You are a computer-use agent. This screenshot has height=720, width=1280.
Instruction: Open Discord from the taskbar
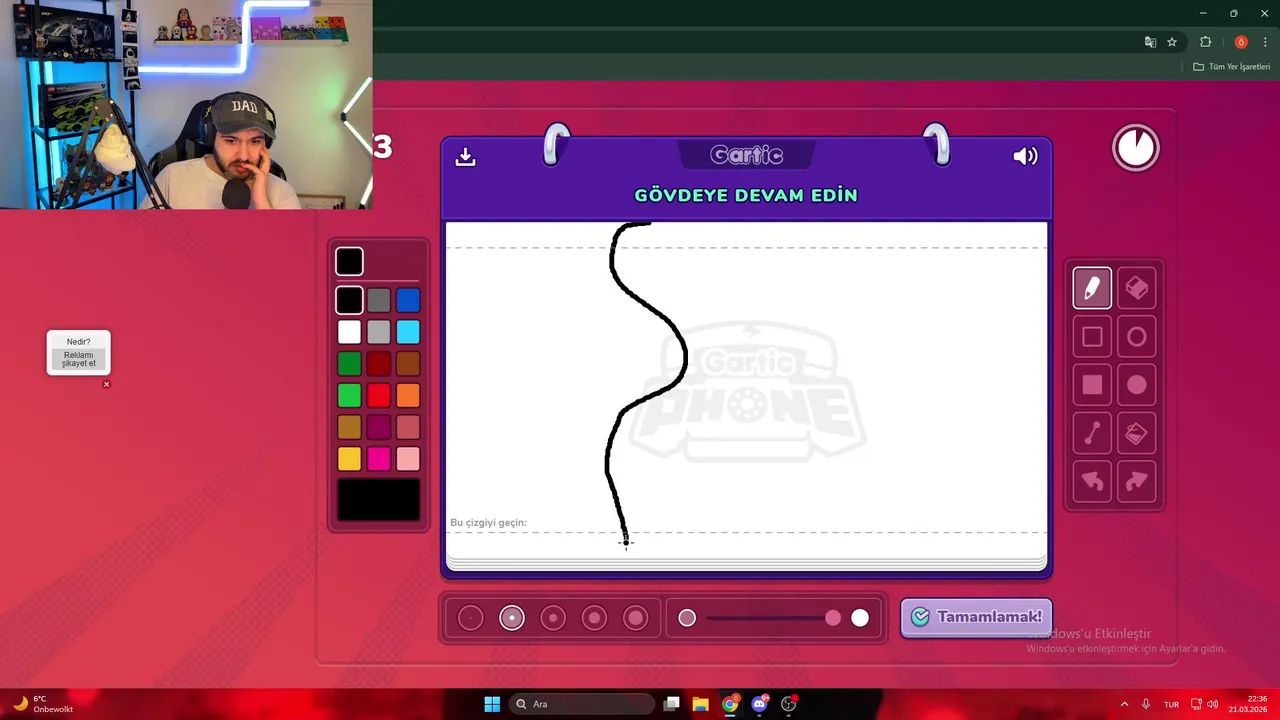pyautogui.click(x=759, y=704)
